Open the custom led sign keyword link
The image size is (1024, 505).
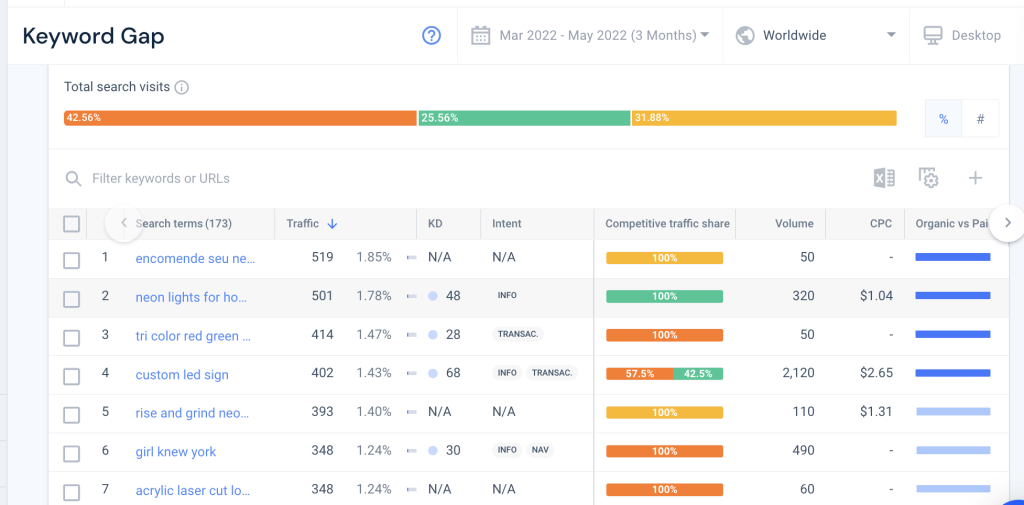click(x=182, y=375)
